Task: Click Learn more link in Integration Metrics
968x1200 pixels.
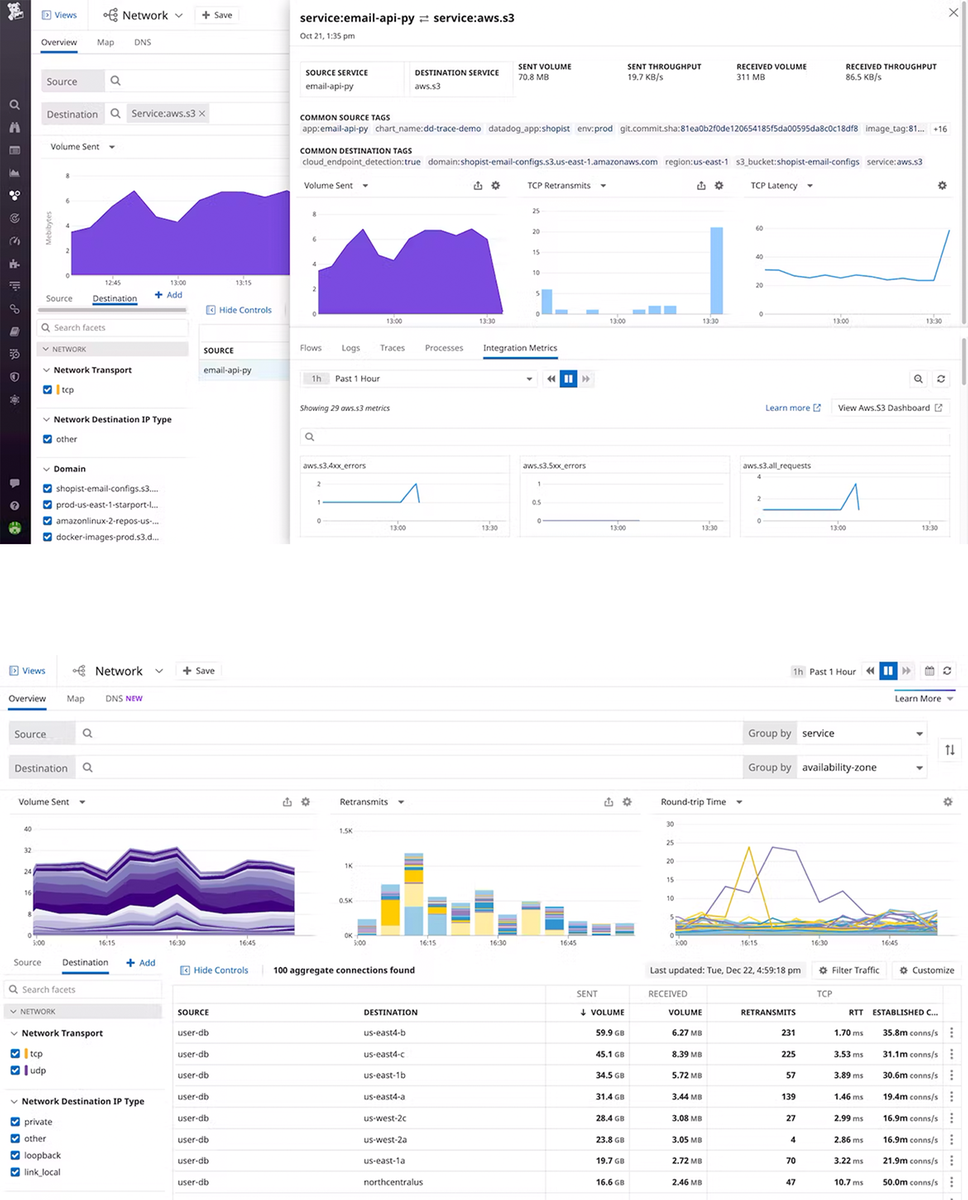Action: coord(793,408)
